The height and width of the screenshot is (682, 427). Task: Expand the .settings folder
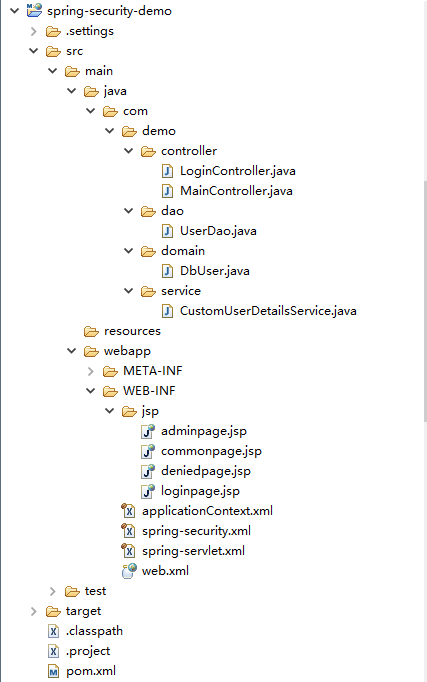pyautogui.click(x=34, y=31)
